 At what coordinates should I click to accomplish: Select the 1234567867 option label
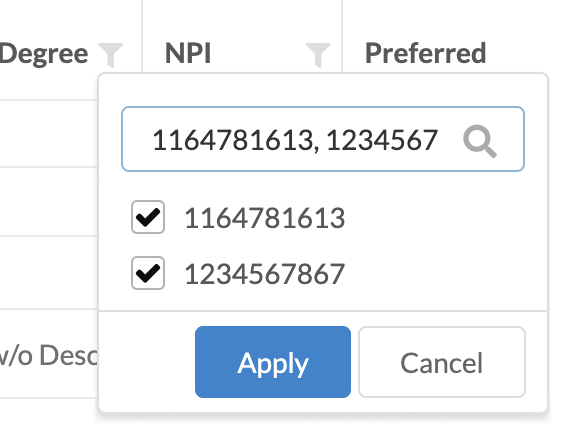click(x=264, y=274)
